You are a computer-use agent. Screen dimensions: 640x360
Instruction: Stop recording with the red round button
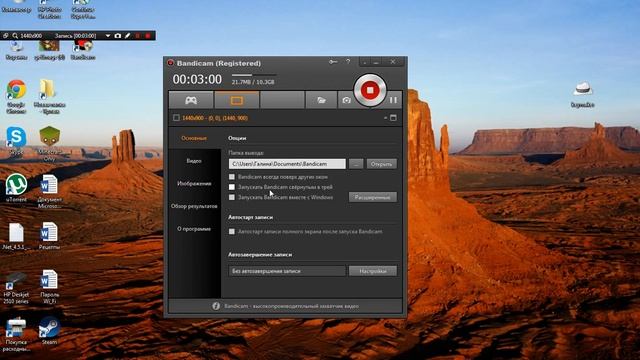[370, 90]
